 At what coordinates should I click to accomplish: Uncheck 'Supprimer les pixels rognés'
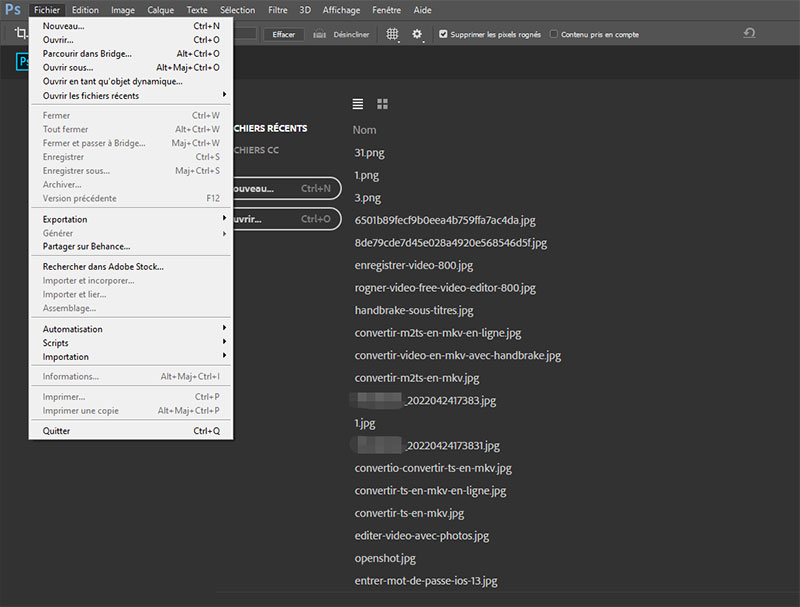(x=441, y=33)
